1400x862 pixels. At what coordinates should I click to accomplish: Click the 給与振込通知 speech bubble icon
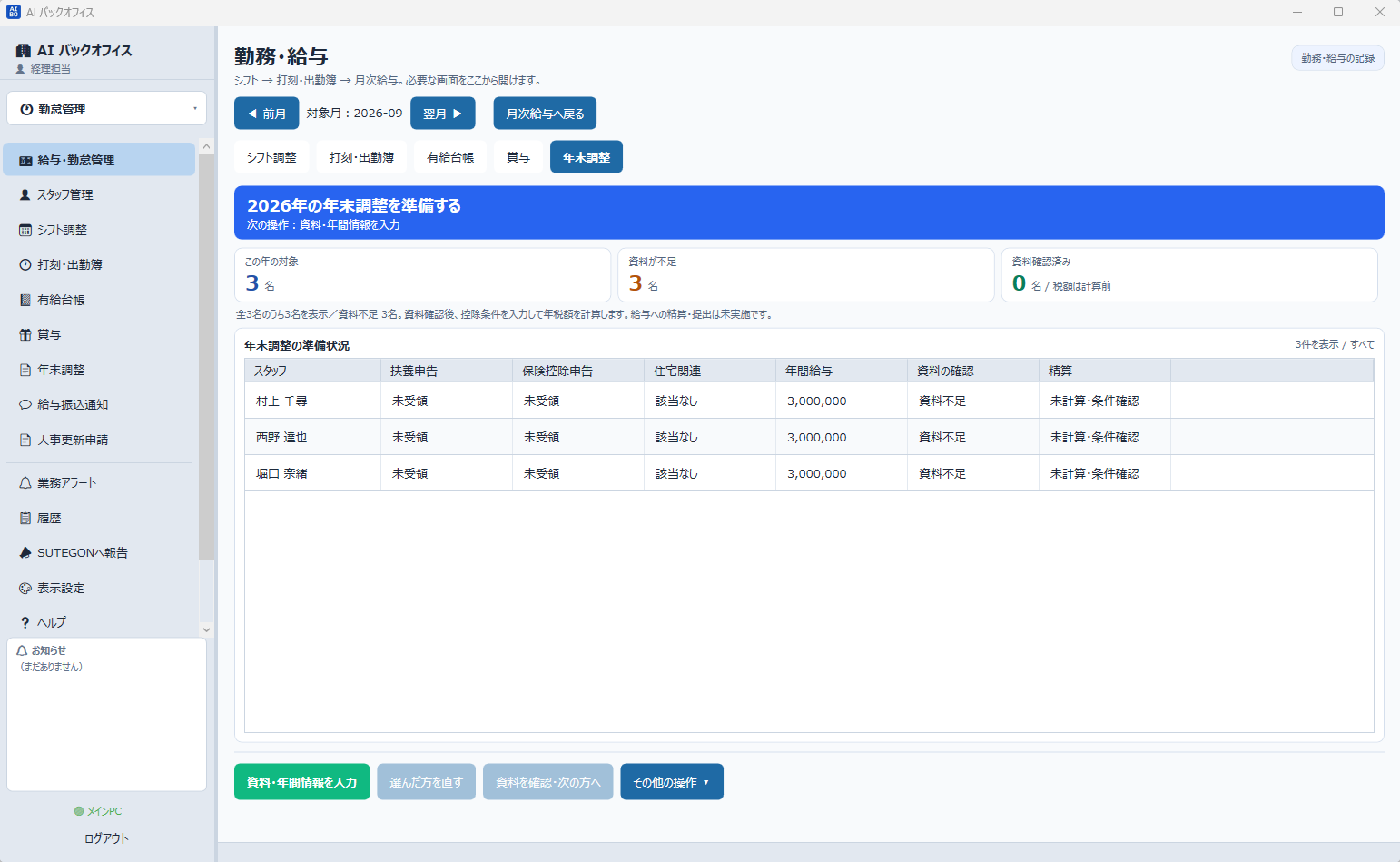[x=25, y=405]
